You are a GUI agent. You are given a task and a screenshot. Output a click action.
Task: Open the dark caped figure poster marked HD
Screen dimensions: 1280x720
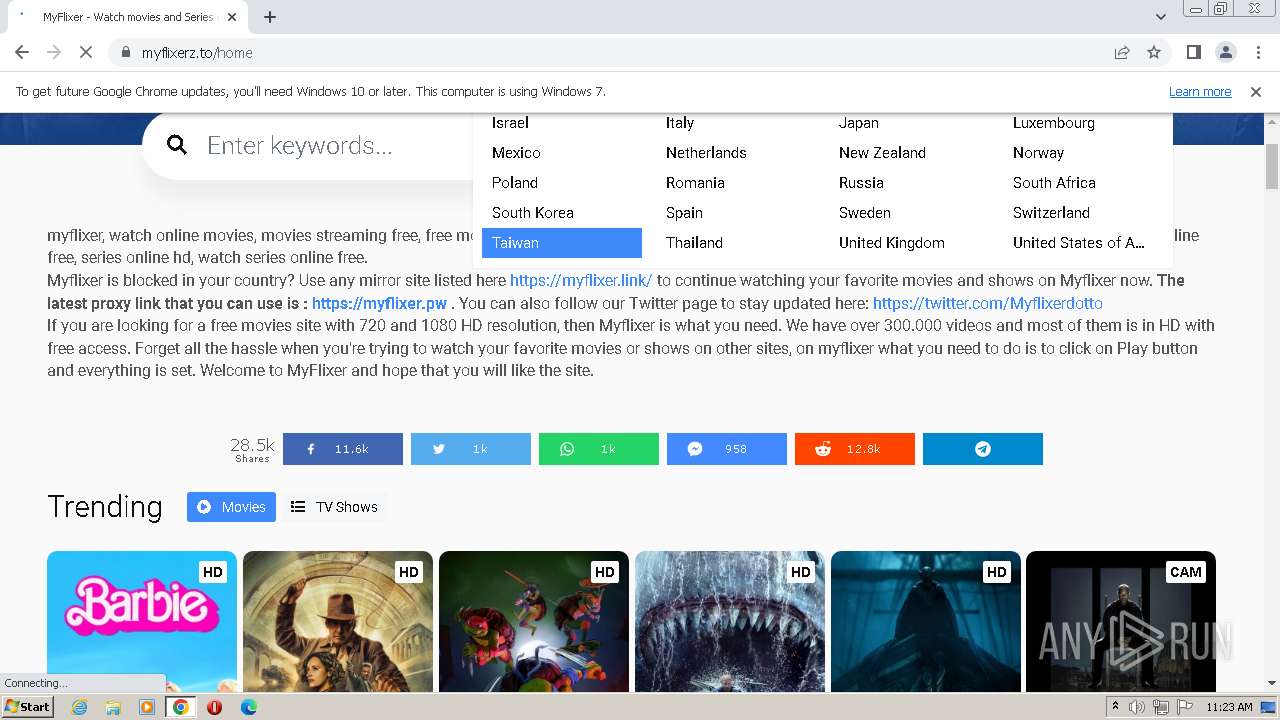click(x=926, y=621)
